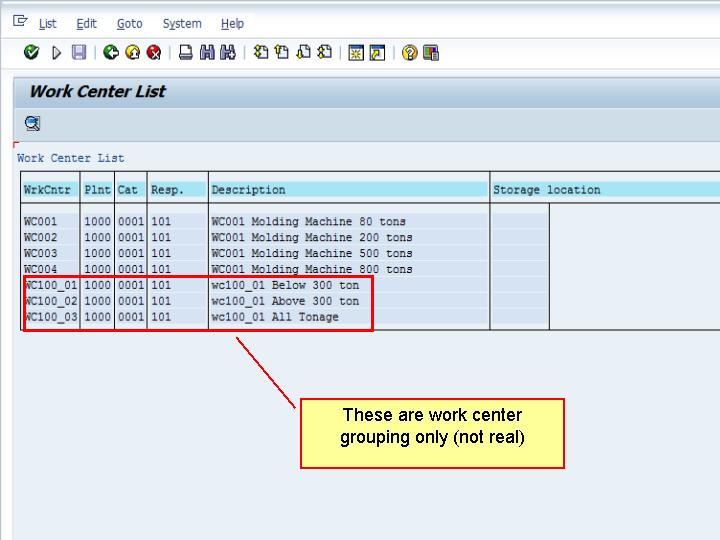Click the Find binoculars icon
The width and height of the screenshot is (720, 540).
(x=207, y=52)
